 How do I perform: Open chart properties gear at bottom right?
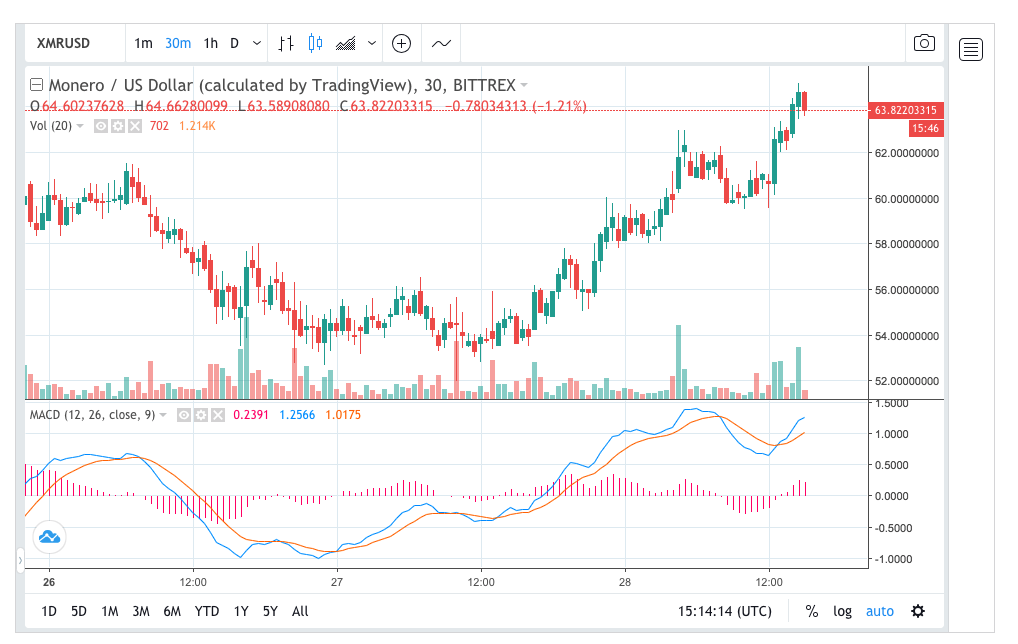(918, 611)
